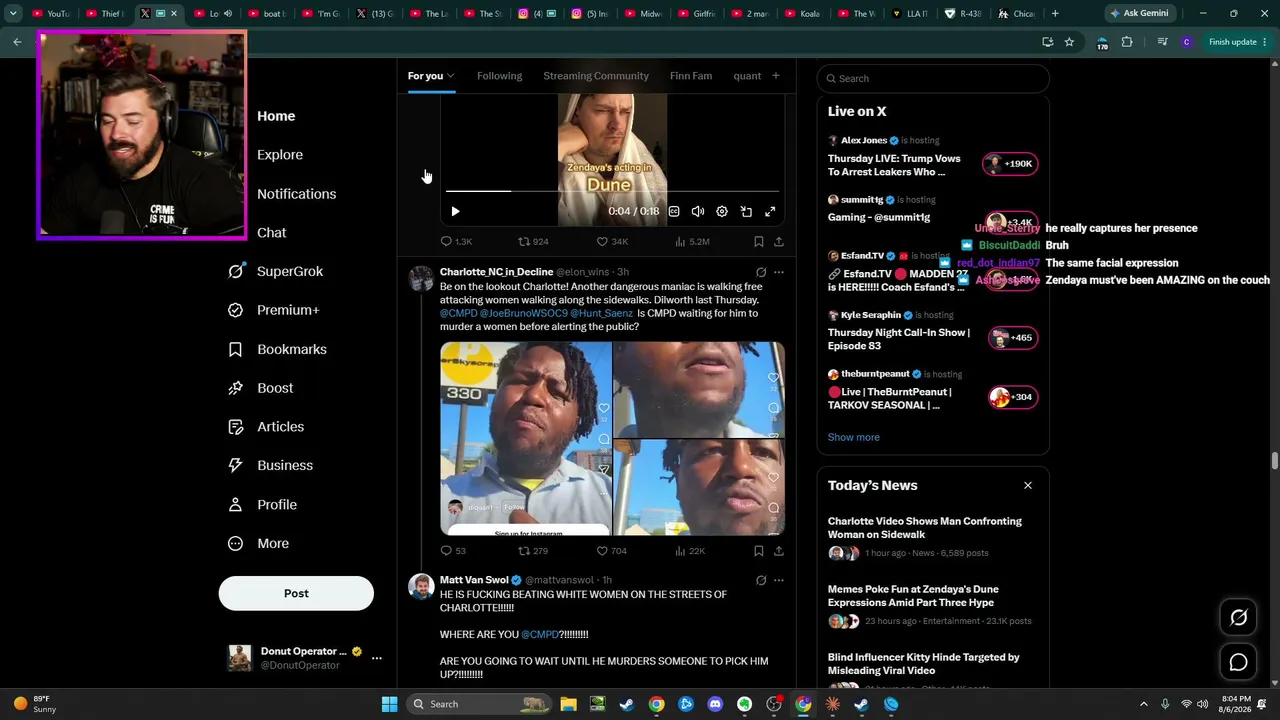Open a new browser tab
The height and width of the screenshot is (720, 1280).
(1055, 14)
